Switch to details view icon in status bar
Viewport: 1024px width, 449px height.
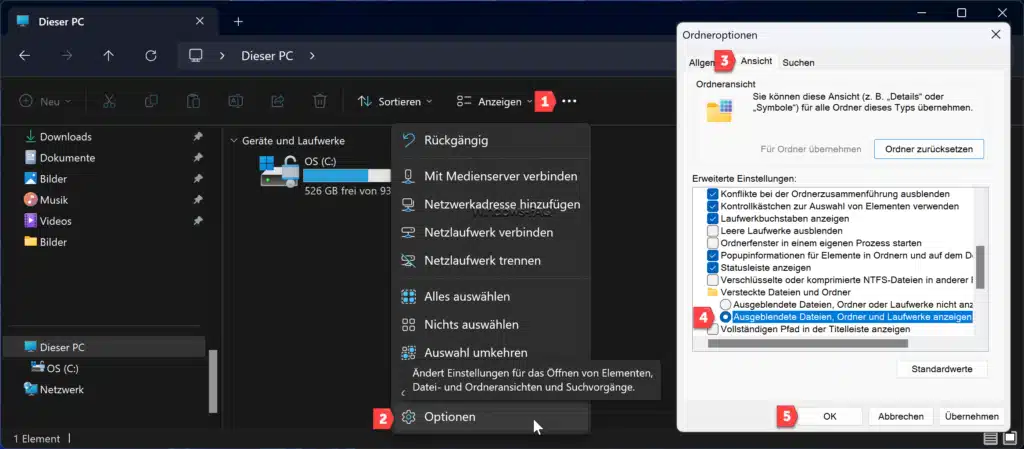click(x=991, y=439)
